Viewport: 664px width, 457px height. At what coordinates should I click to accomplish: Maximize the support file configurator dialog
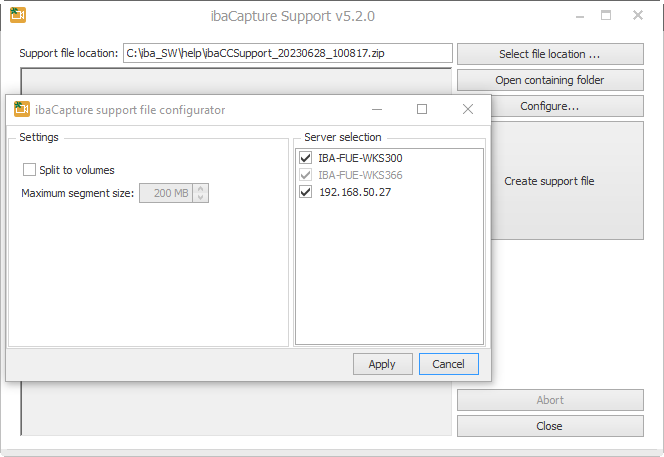422,109
